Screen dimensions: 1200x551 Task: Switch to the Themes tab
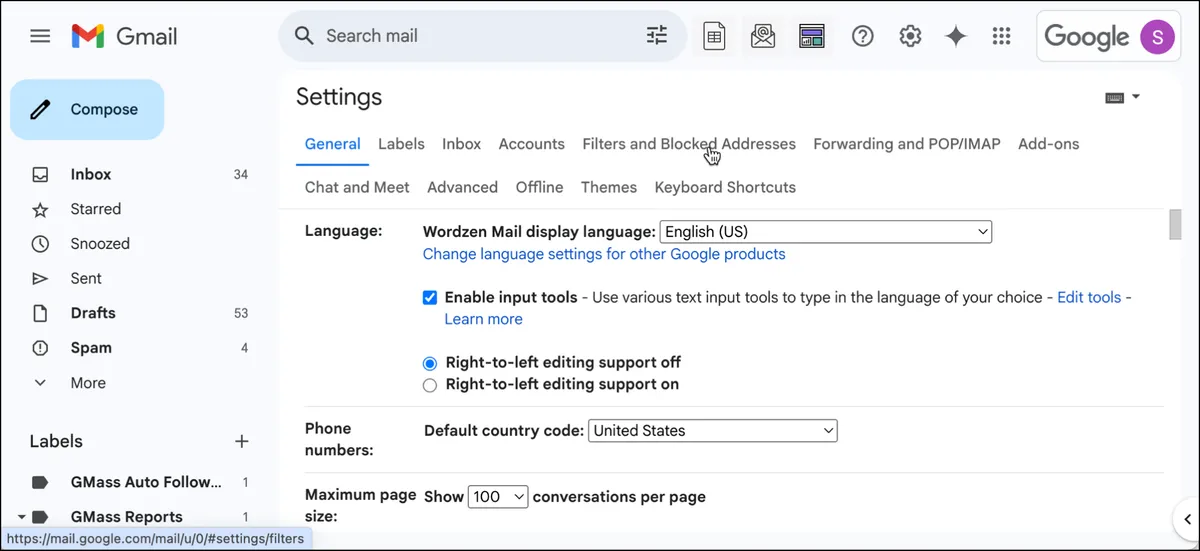609,187
